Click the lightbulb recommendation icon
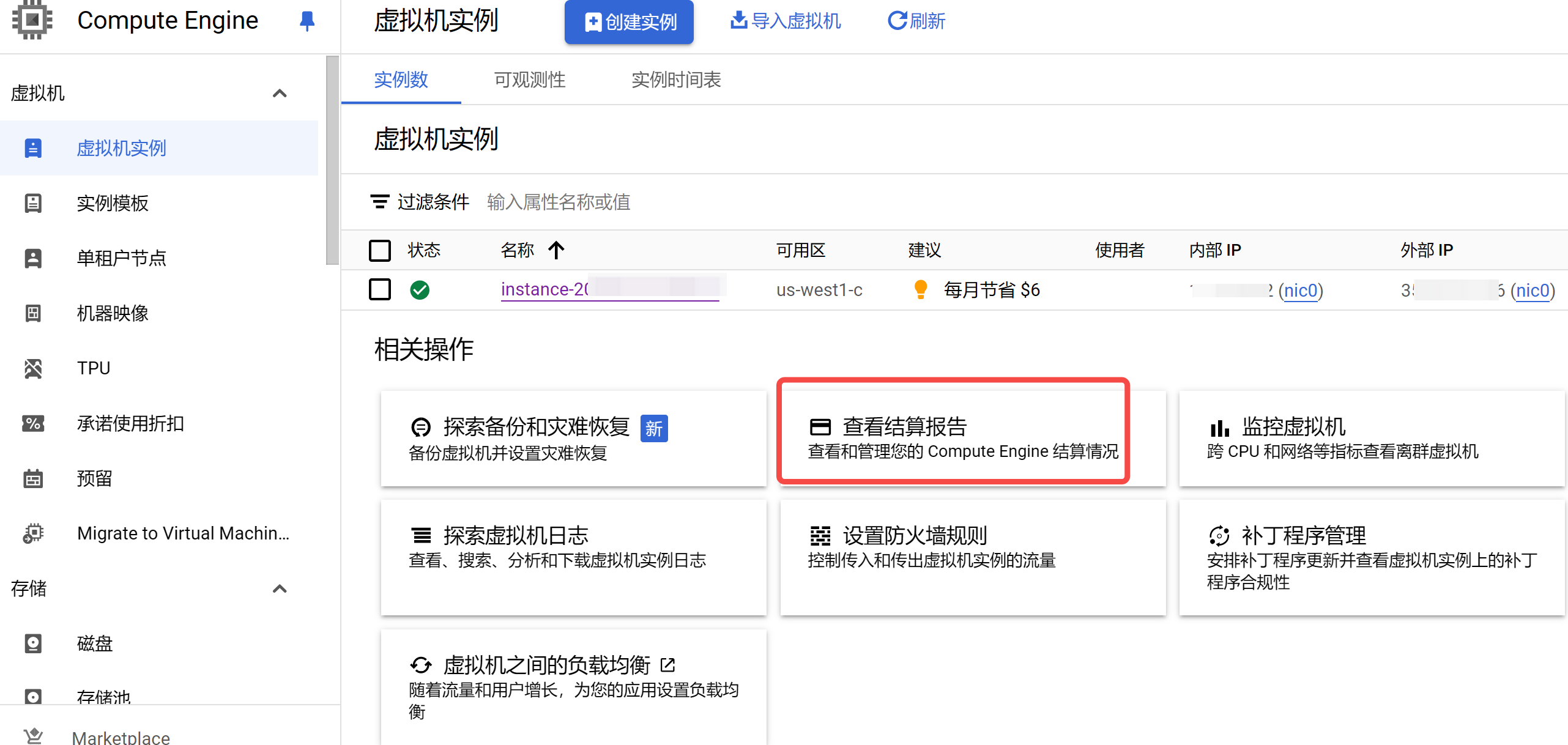This screenshot has width=1568, height=745. click(920, 289)
